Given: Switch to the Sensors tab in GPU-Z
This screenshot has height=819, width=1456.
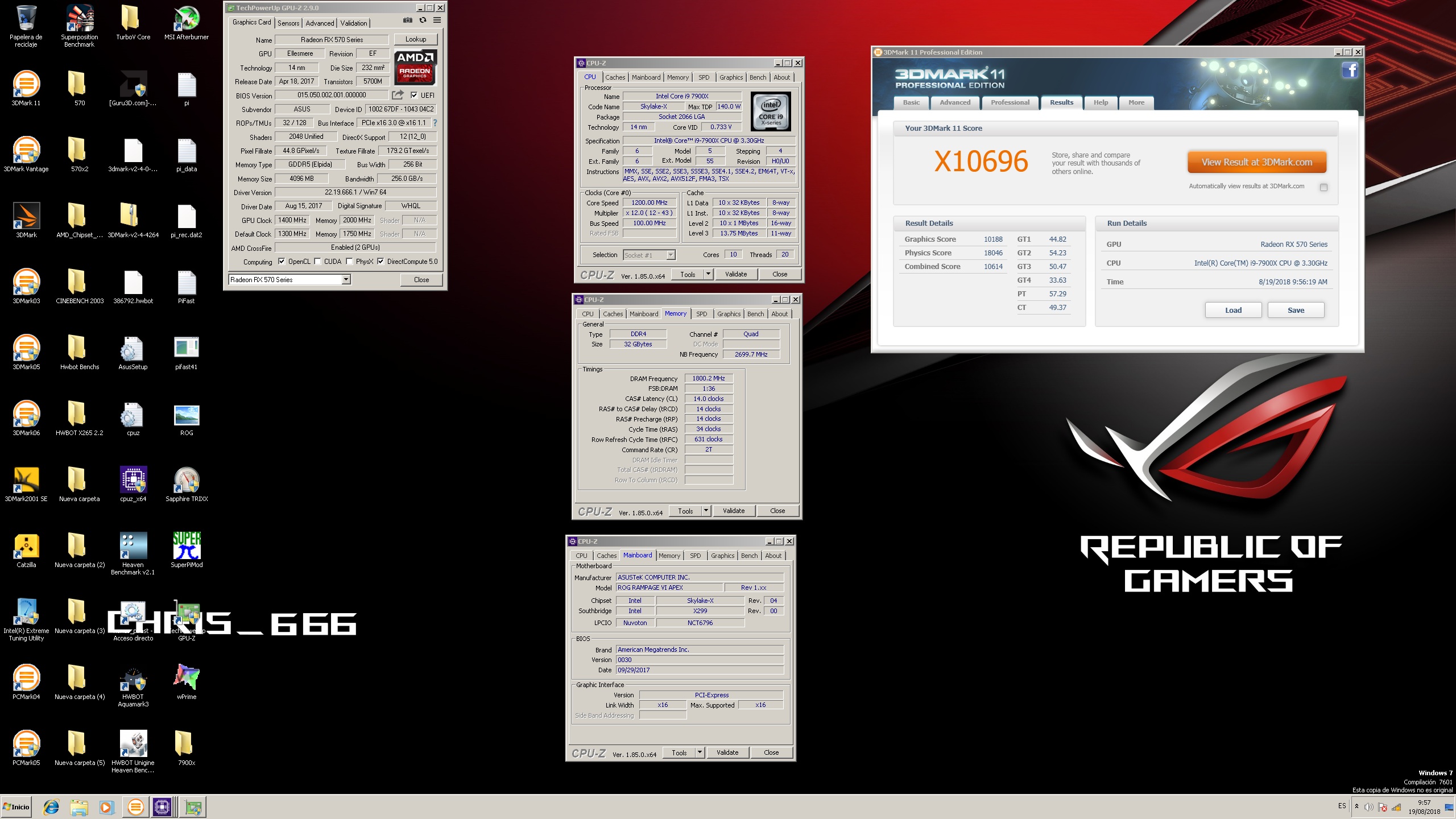Looking at the screenshot, I should pos(288,23).
